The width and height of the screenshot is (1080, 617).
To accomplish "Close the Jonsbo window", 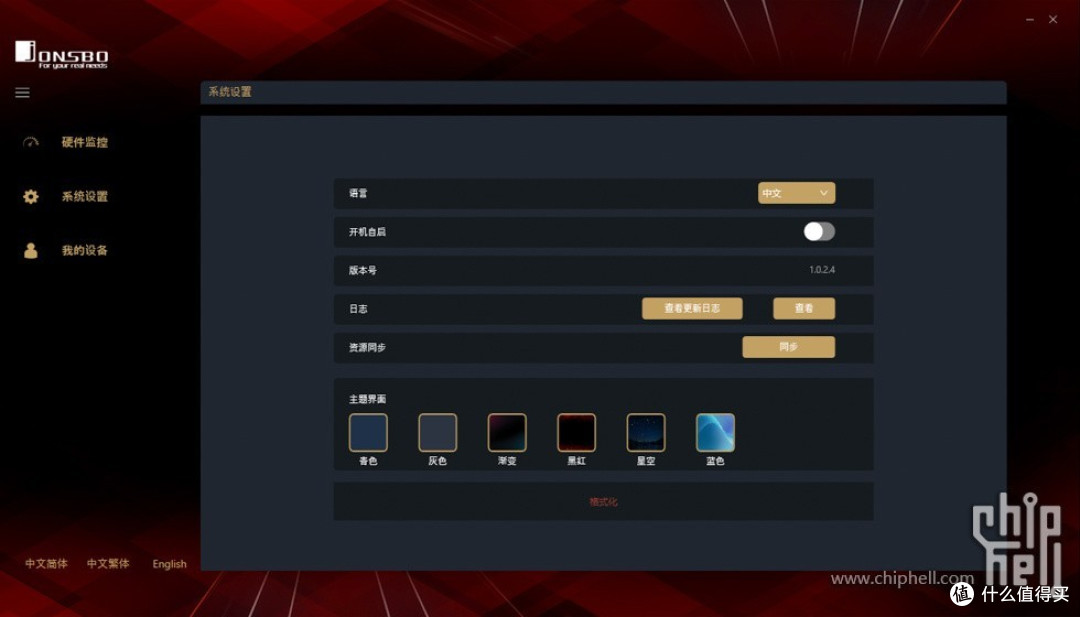I will click(1053, 19).
